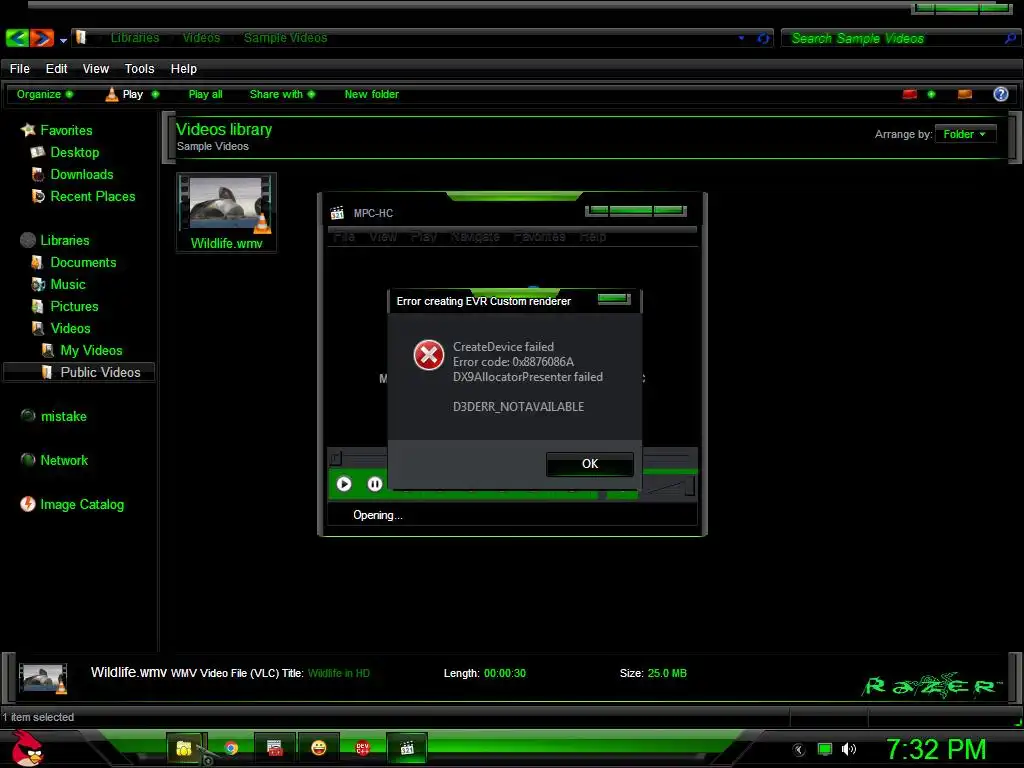Toggle the orange preview pane icon
The width and height of the screenshot is (1024, 768).
point(965,95)
